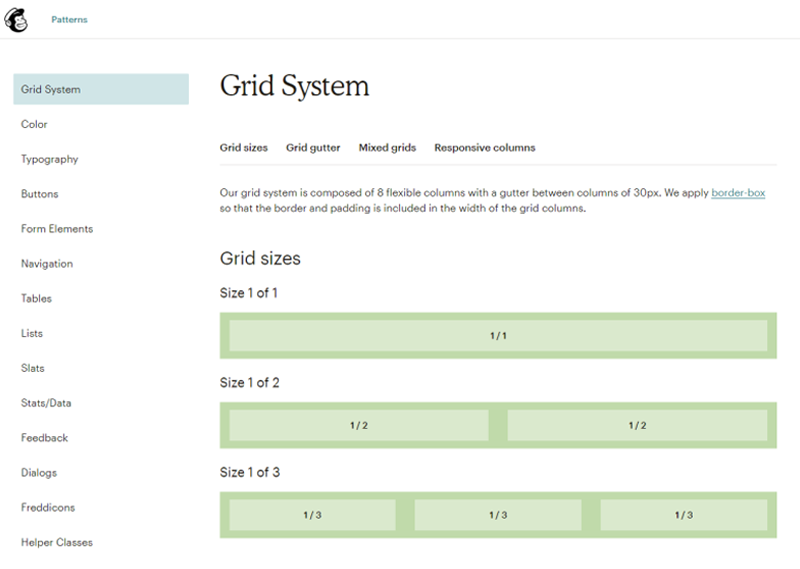
Task: Jump to the Grid gutter tab
Action: [313, 147]
